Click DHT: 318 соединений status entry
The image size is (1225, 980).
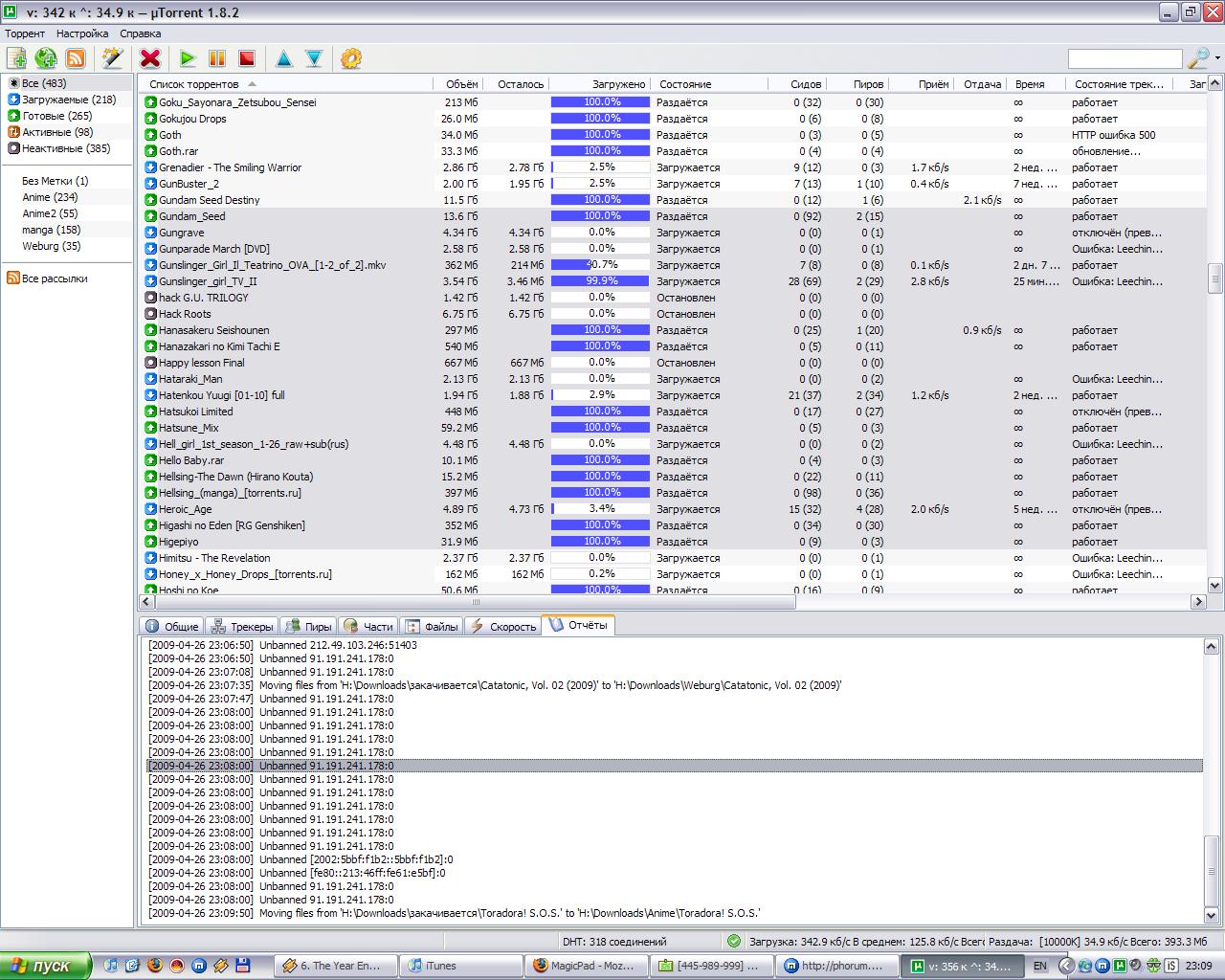pyautogui.click(x=614, y=942)
